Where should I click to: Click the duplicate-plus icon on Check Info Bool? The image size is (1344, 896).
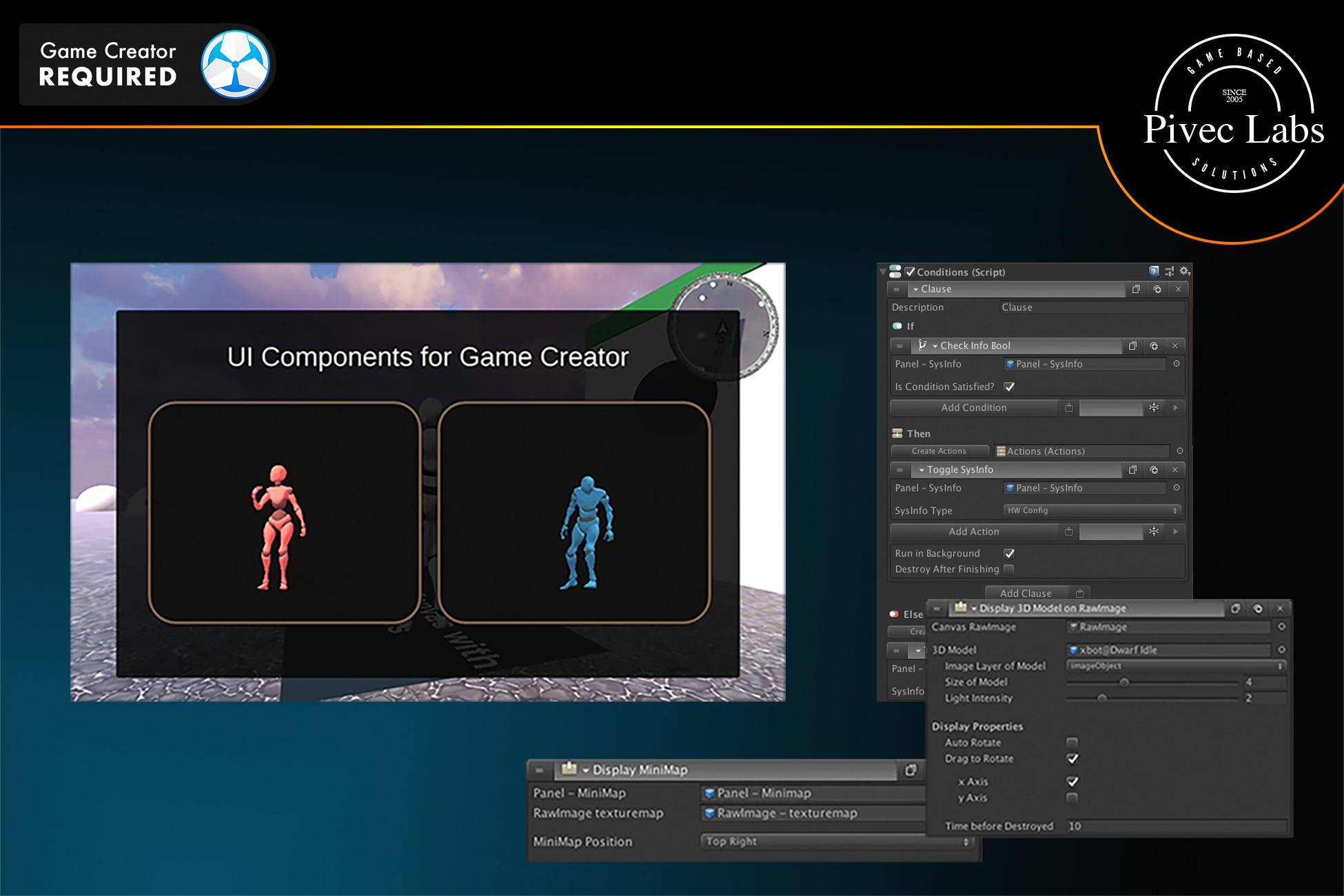1154,346
